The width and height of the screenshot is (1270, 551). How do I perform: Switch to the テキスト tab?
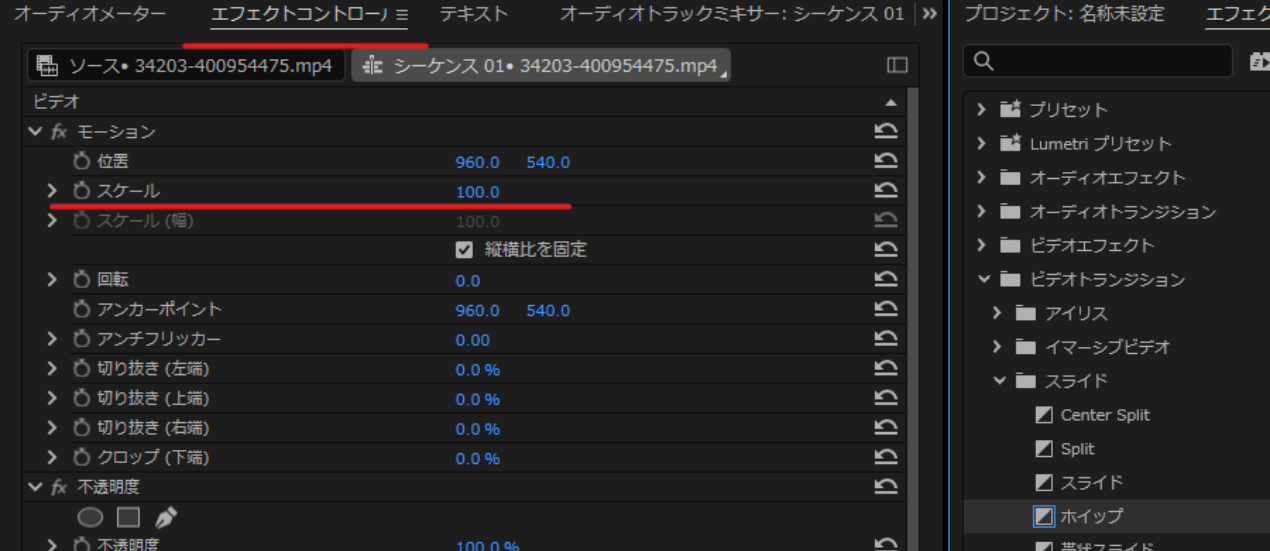pyautogui.click(x=474, y=14)
